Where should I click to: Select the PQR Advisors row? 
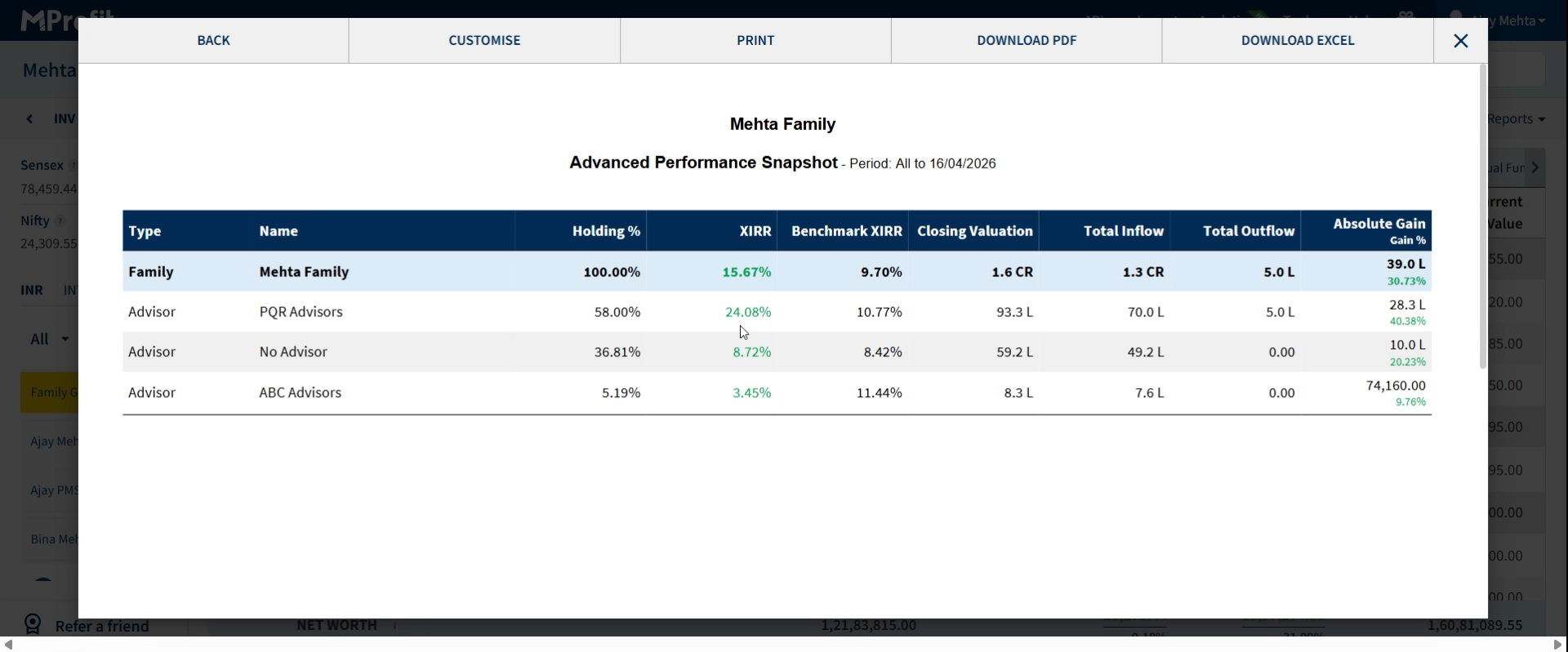click(301, 312)
